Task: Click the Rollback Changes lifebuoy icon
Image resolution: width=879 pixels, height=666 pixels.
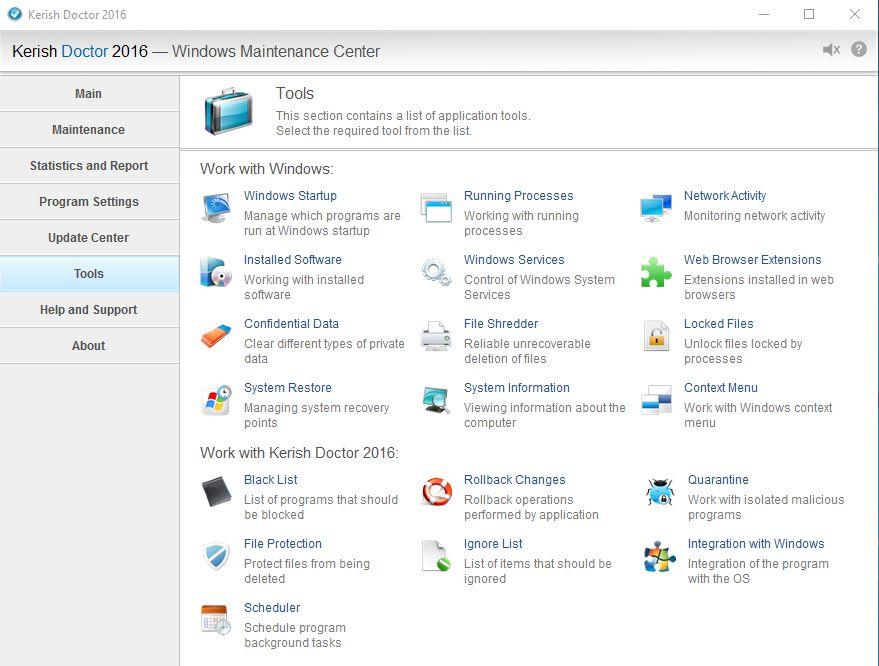Action: pos(436,492)
